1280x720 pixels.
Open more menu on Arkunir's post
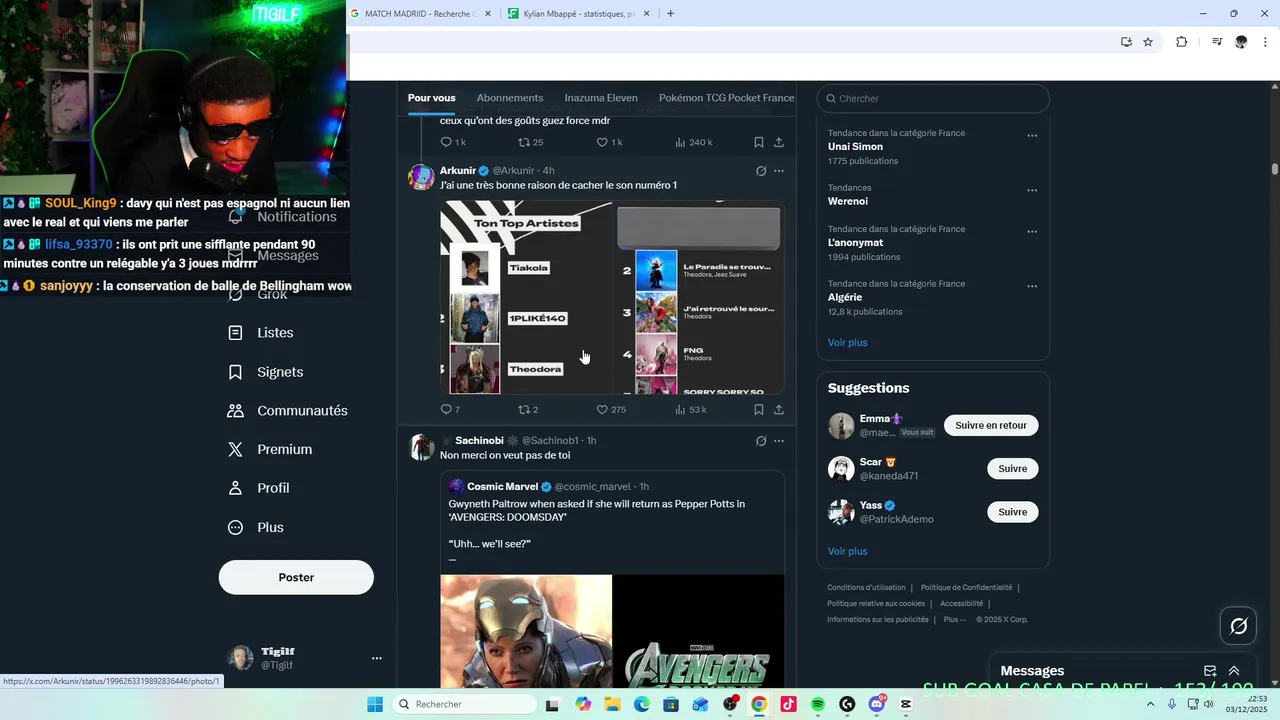(x=779, y=171)
